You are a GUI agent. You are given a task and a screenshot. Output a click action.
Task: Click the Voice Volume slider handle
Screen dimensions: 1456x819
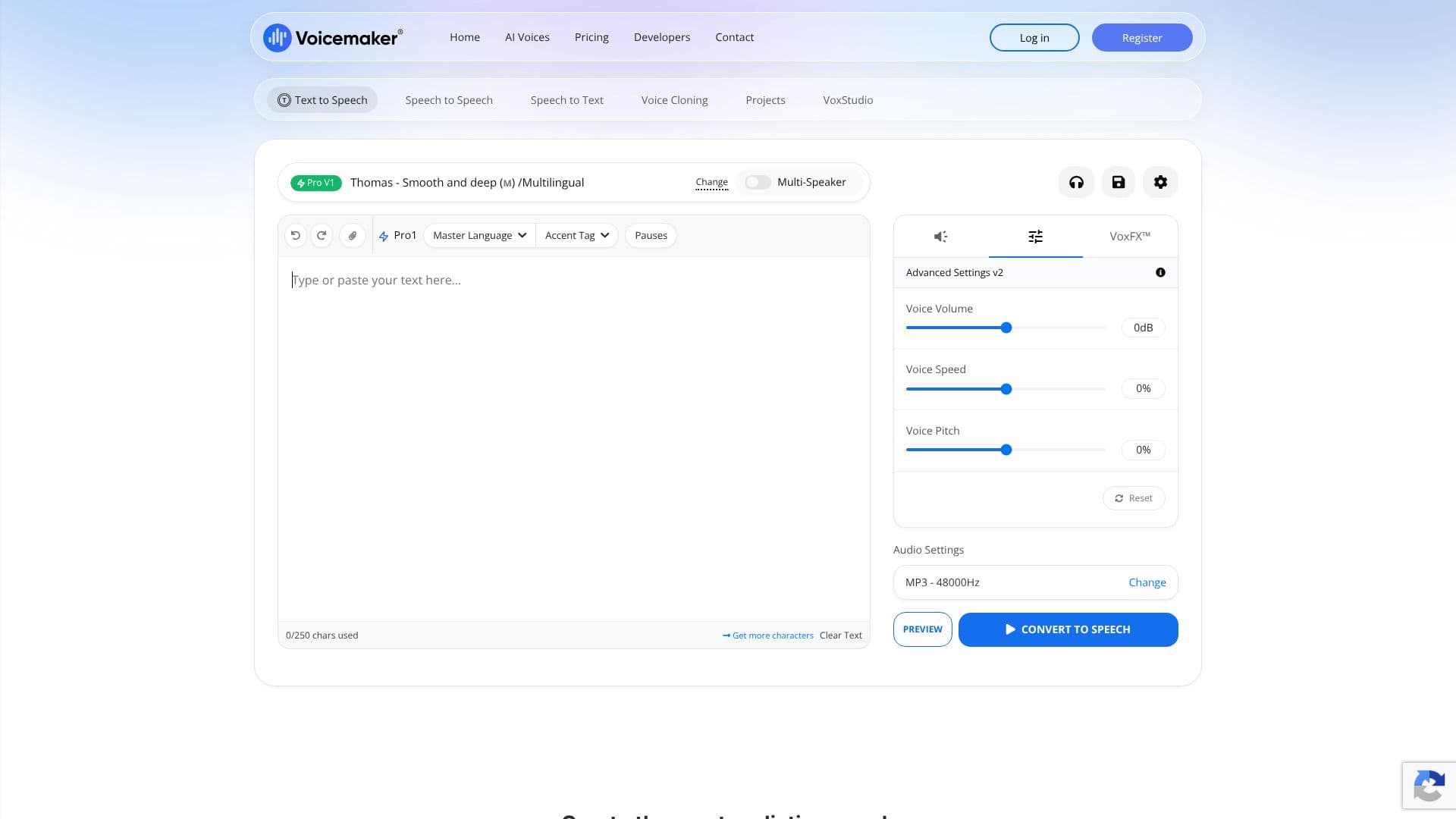(x=1006, y=328)
